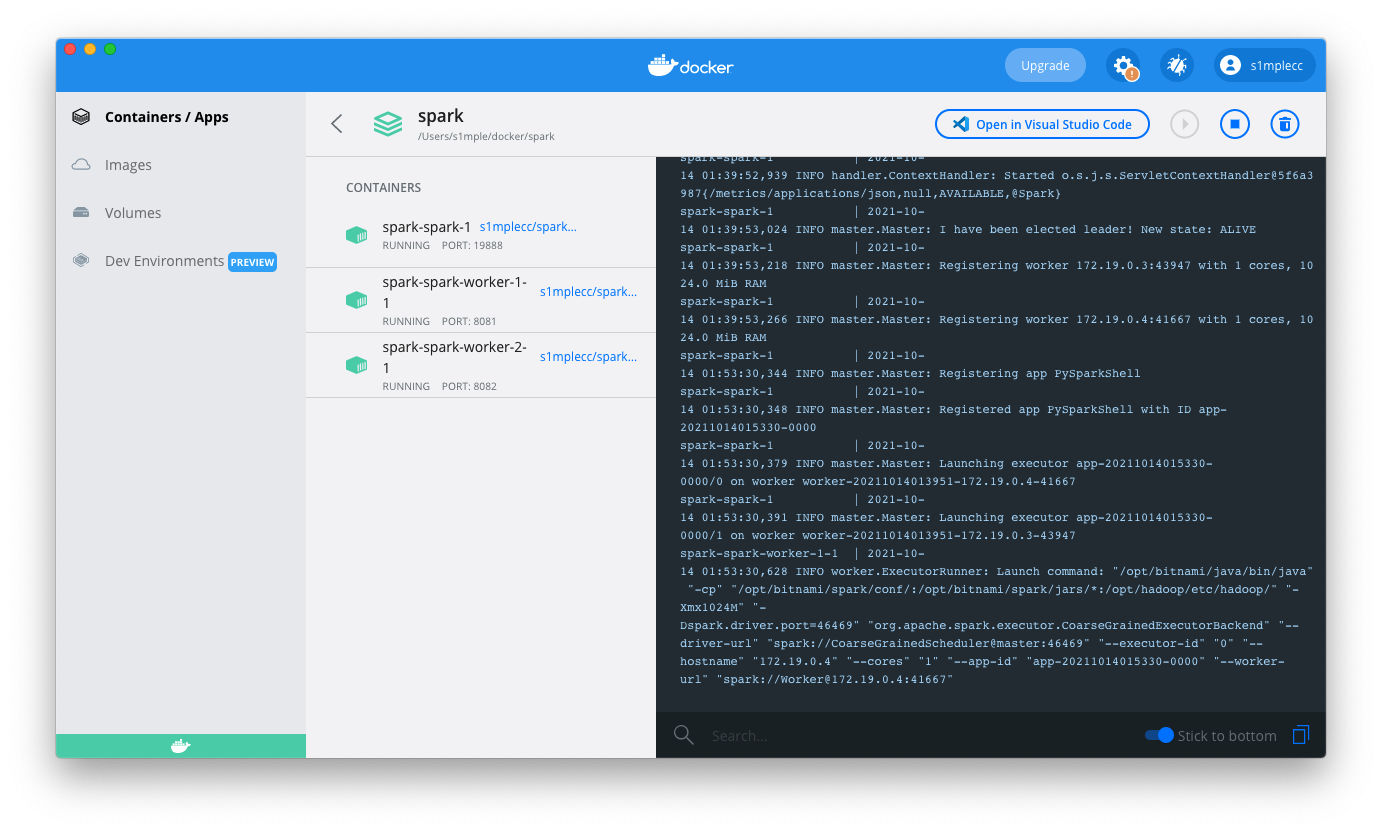Open the log search magnifier icon
The height and width of the screenshot is (832, 1382).
684,735
